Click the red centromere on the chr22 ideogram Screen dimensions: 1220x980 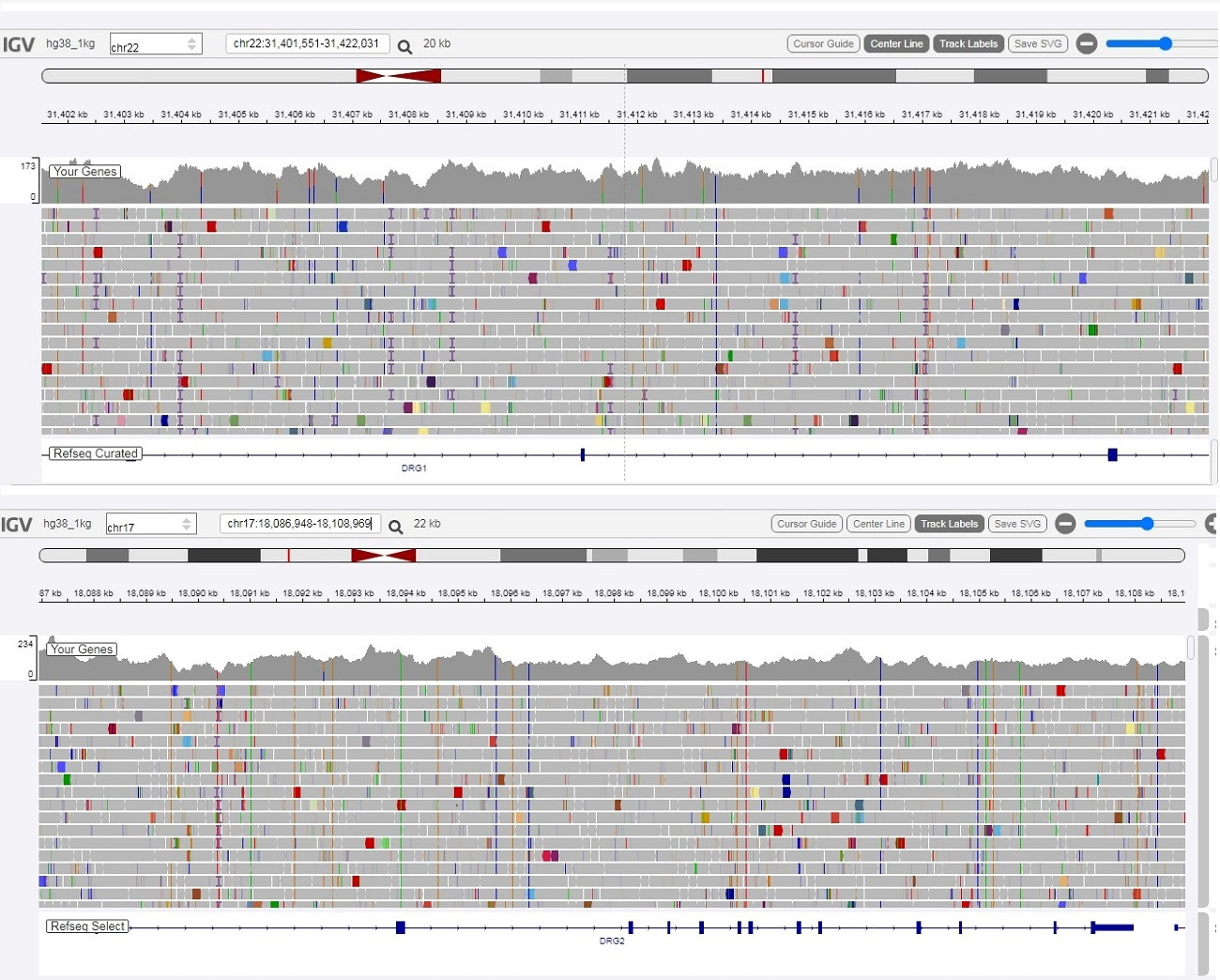pyautogui.click(x=398, y=76)
